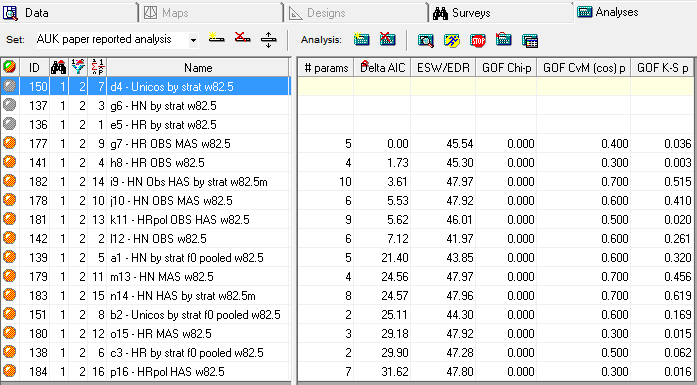Click the Delete Set icon
697x385 pixels.
point(242,39)
